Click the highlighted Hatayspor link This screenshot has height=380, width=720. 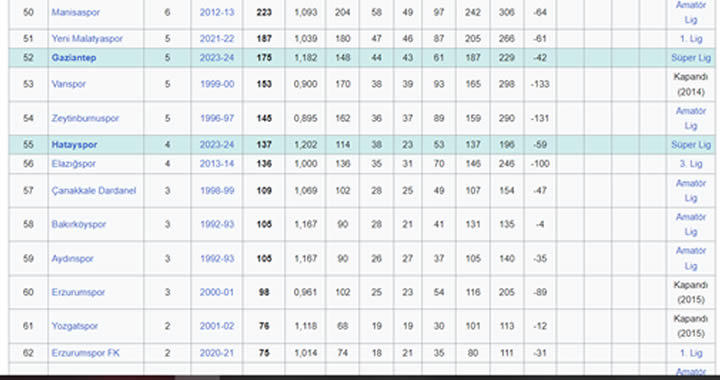click(74, 145)
